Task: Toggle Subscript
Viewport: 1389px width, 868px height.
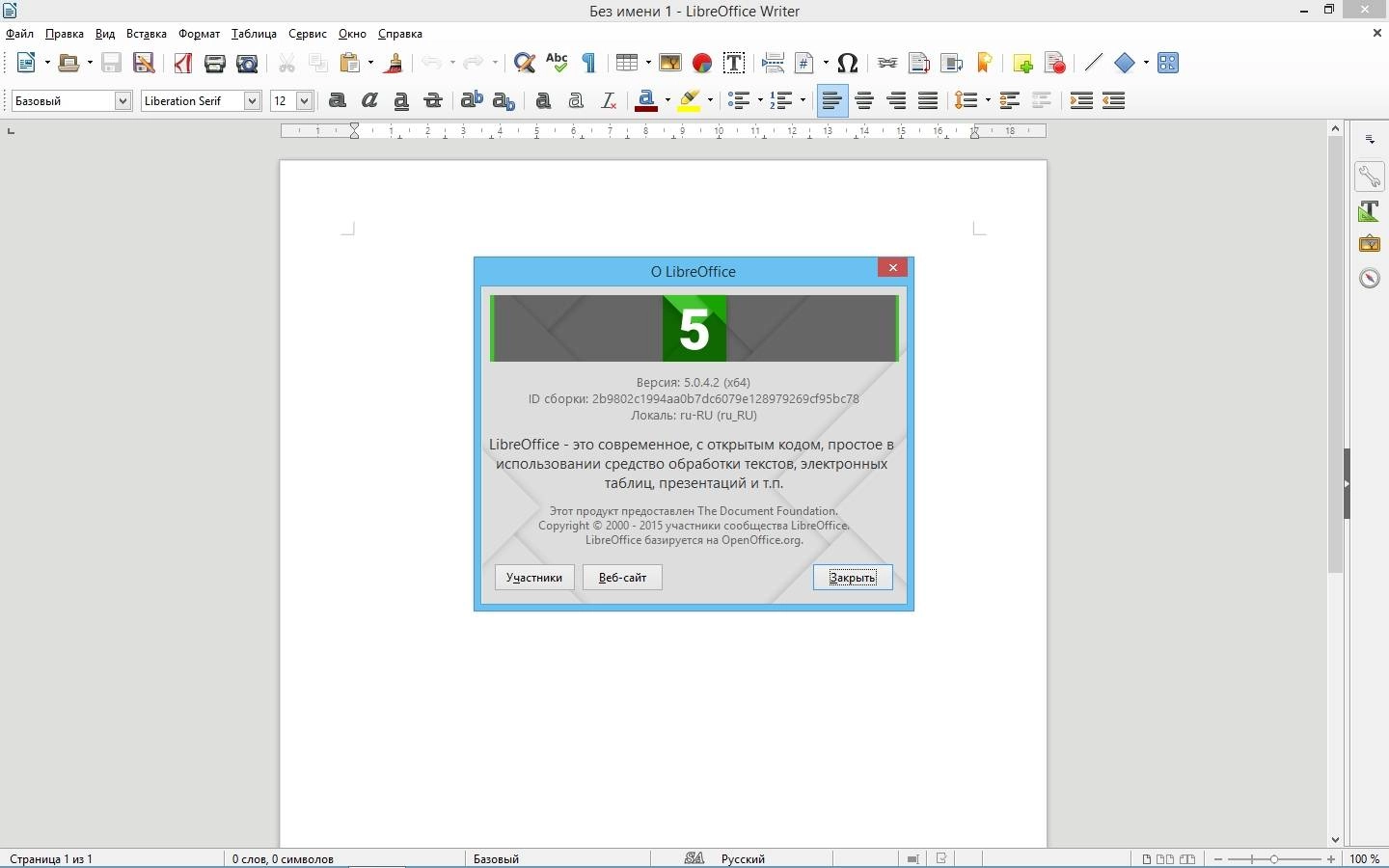Action: 504,100
